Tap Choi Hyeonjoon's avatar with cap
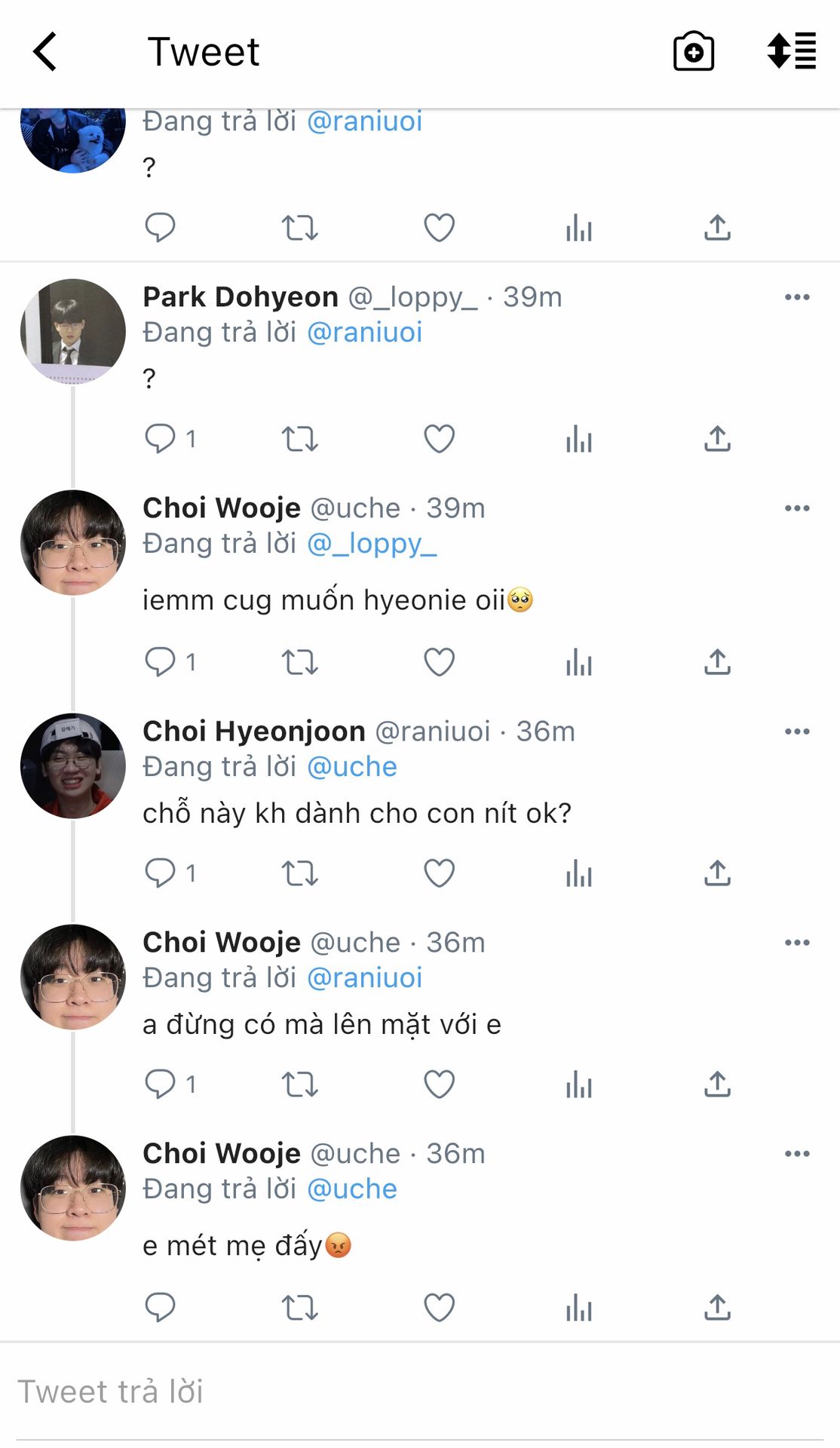The height and width of the screenshot is (1448, 840). [73, 766]
